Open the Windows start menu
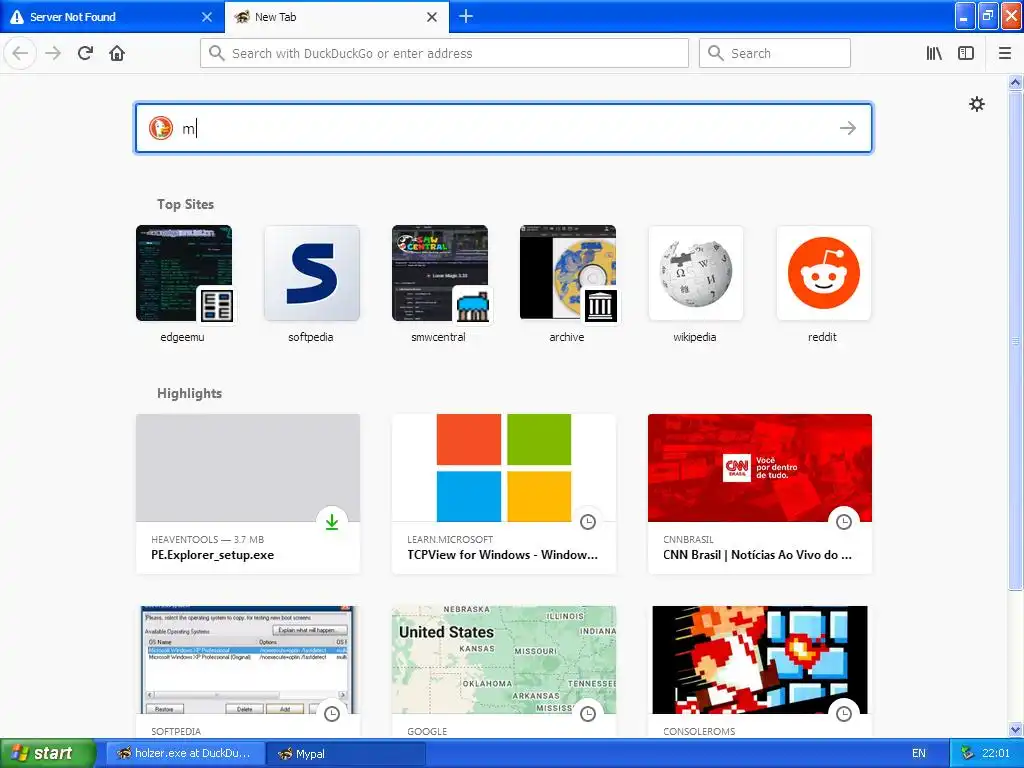Image resolution: width=1024 pixels, height=768 pixels. 47,753
